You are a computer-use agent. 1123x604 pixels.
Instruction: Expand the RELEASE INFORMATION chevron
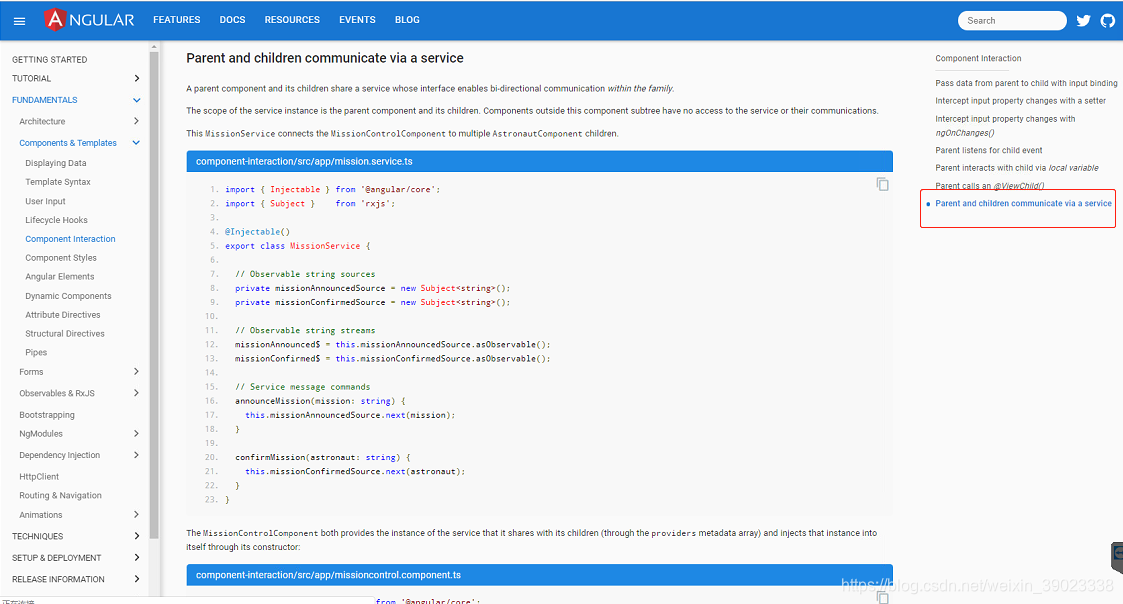coord(136,579)
